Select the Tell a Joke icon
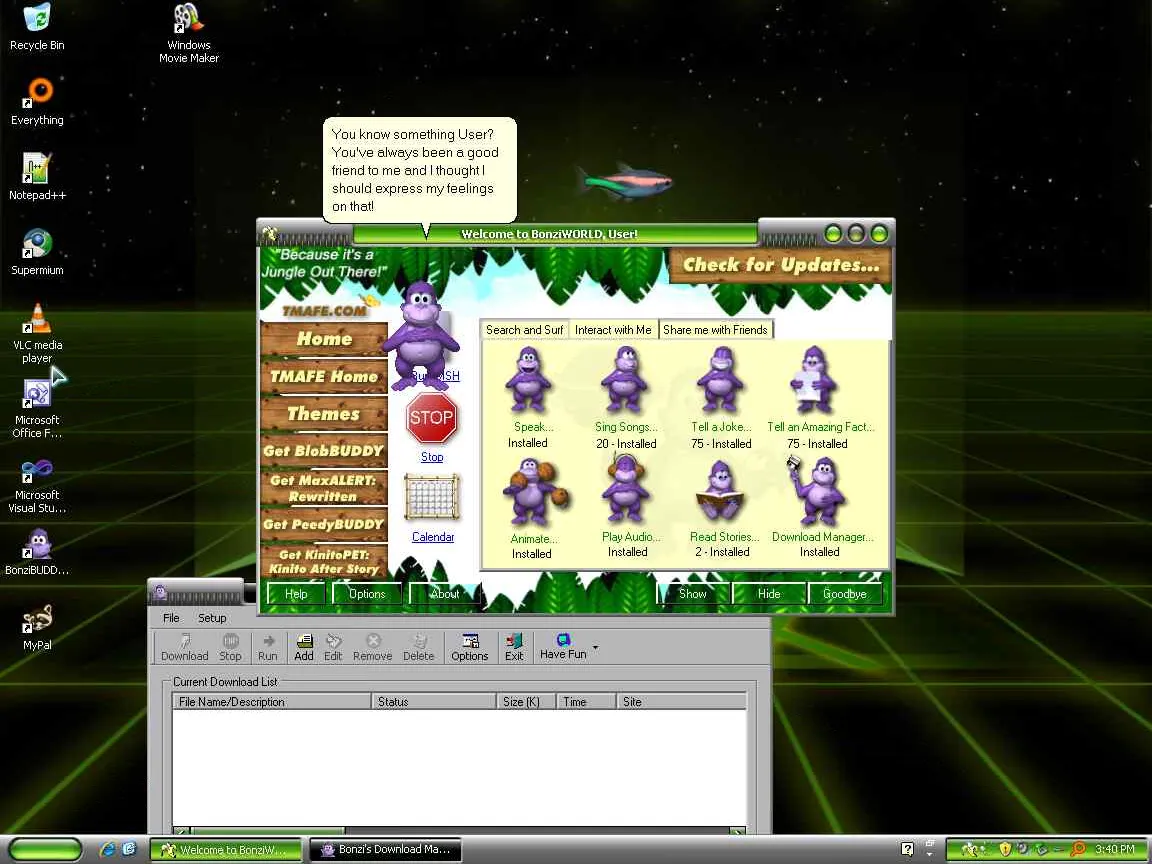 (721, 379)
